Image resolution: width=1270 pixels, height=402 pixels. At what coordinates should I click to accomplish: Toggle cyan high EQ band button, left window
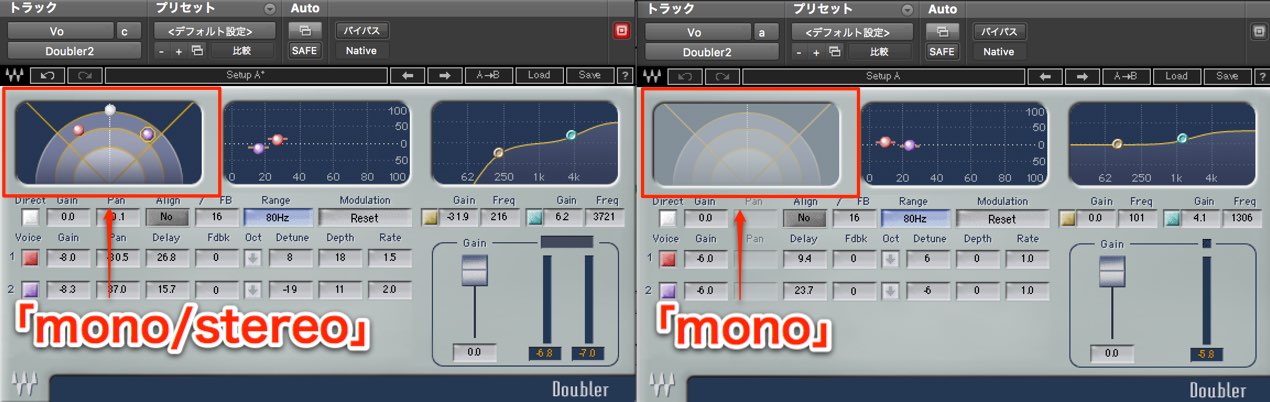533,216
